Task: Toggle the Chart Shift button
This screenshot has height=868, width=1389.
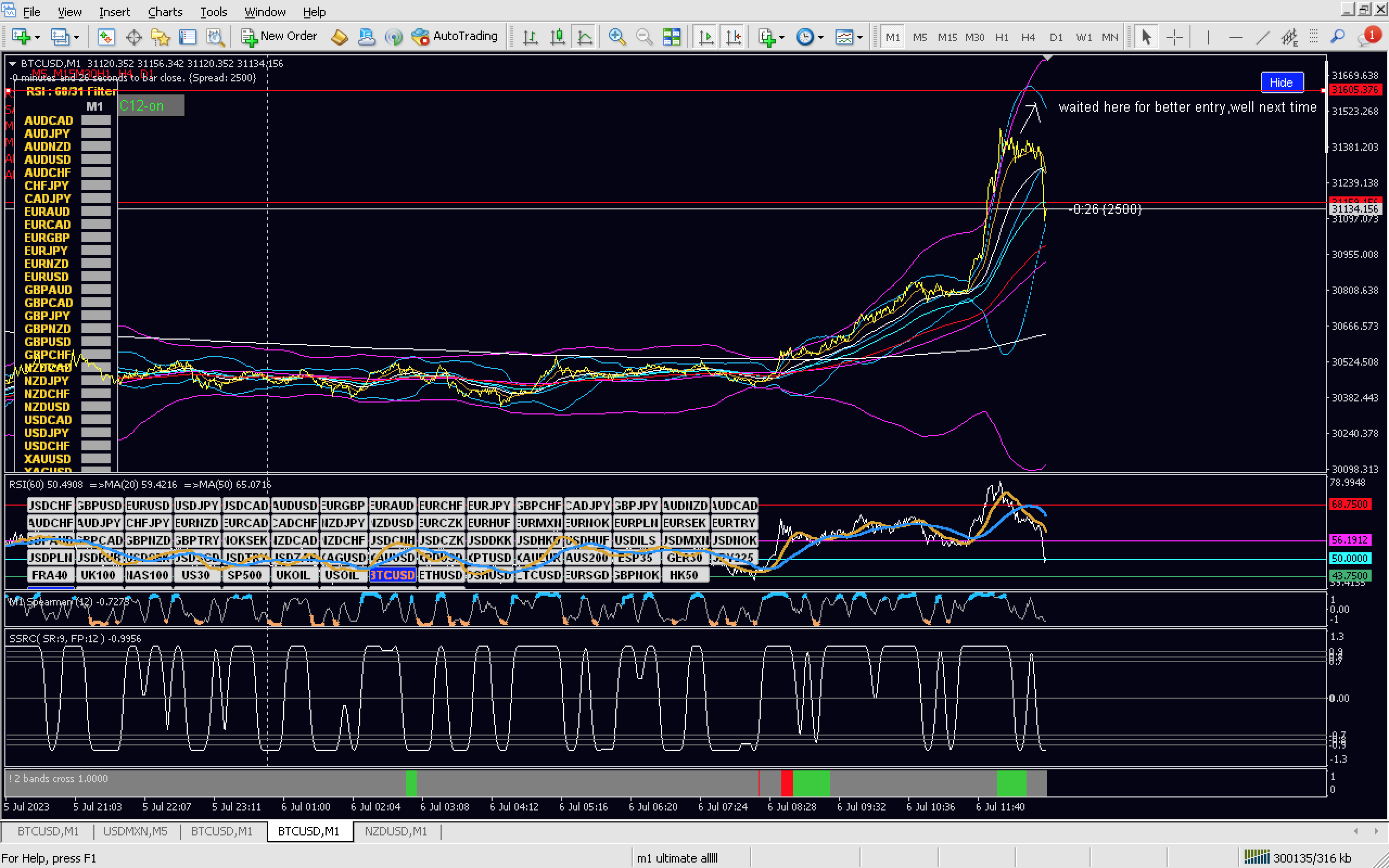Action: (734, 37)
